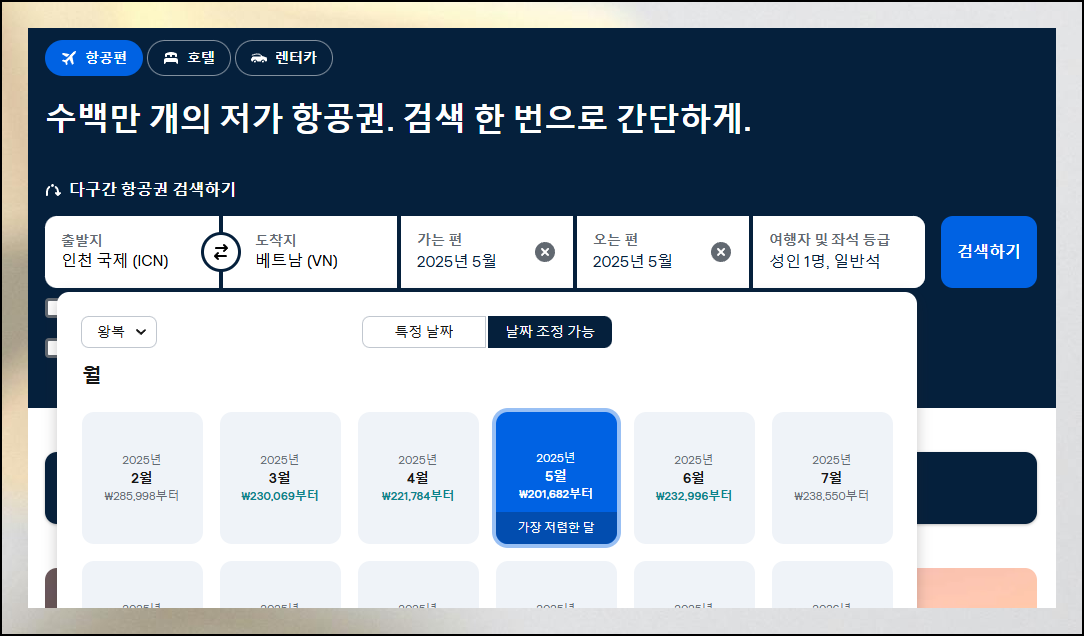
Task: Select the 항공편 flights tab
Action: point(94,58)
